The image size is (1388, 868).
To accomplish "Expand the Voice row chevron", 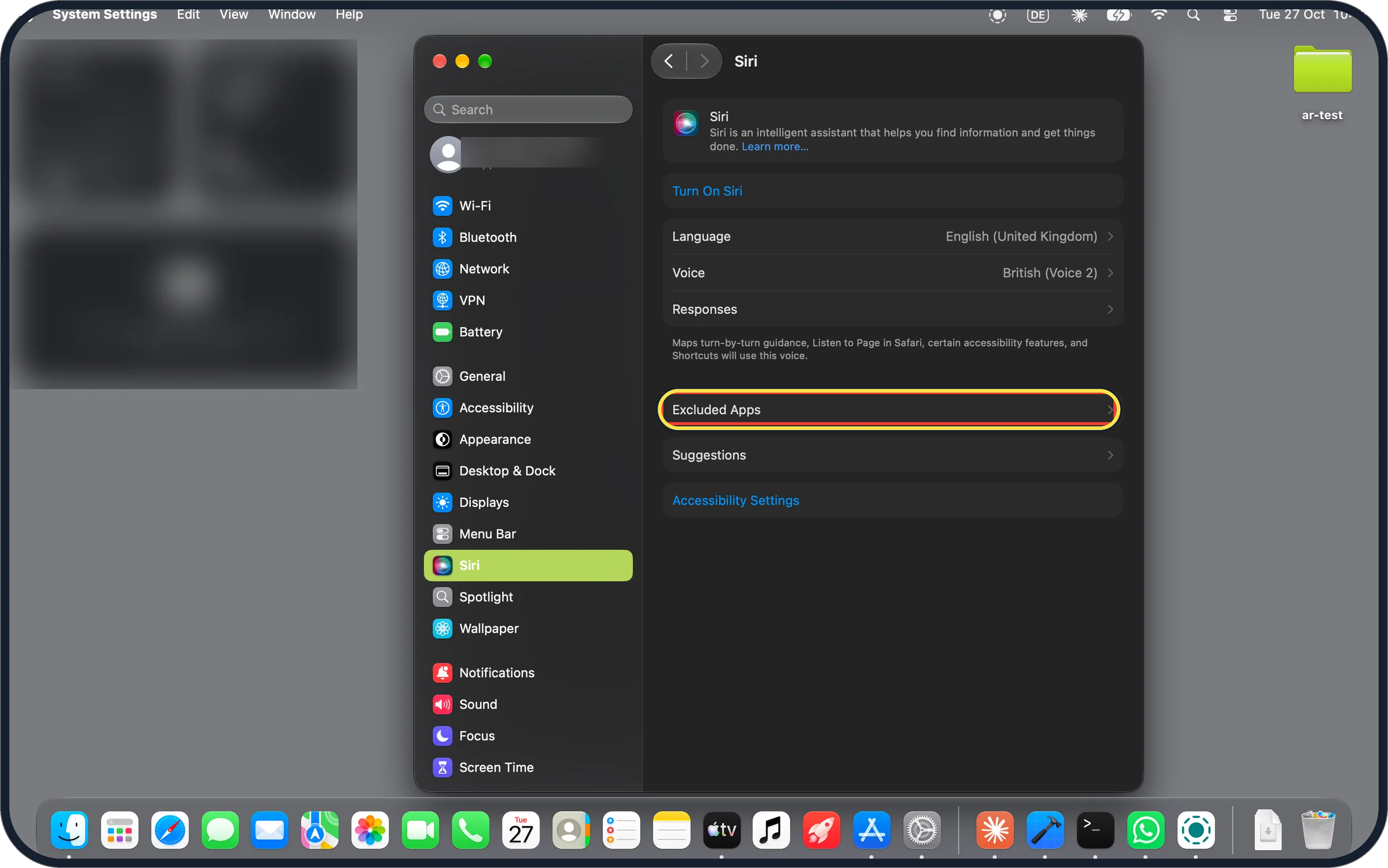I will (x=1110, y=273).
